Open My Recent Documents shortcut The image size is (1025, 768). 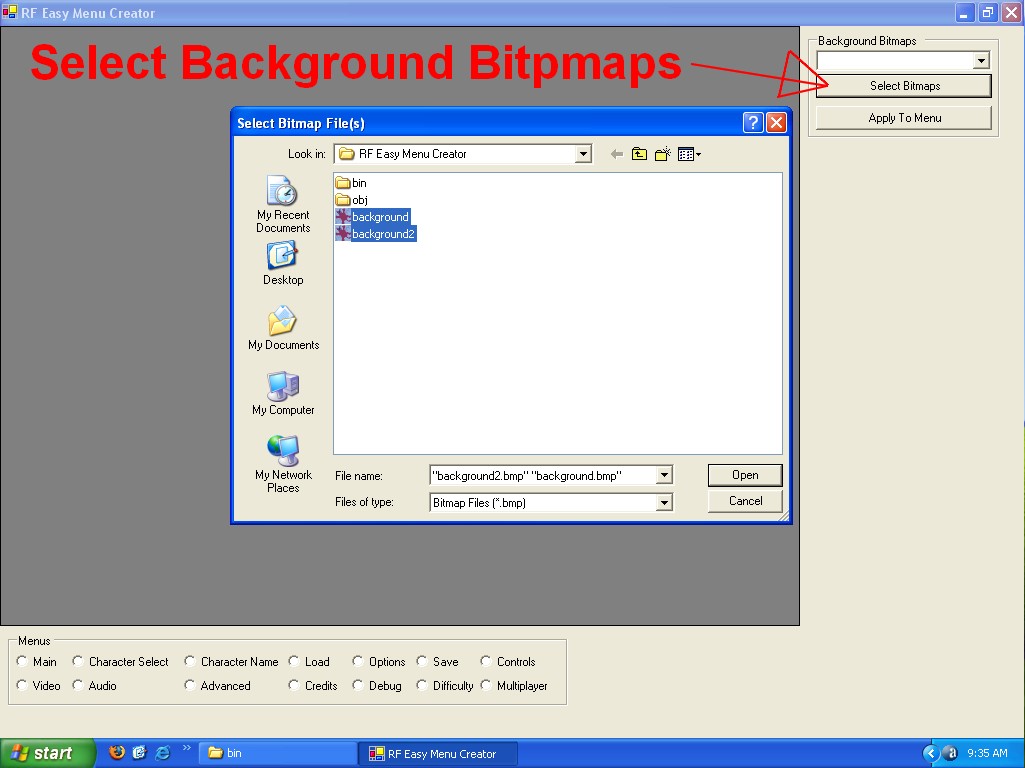(x=283, y=204)
